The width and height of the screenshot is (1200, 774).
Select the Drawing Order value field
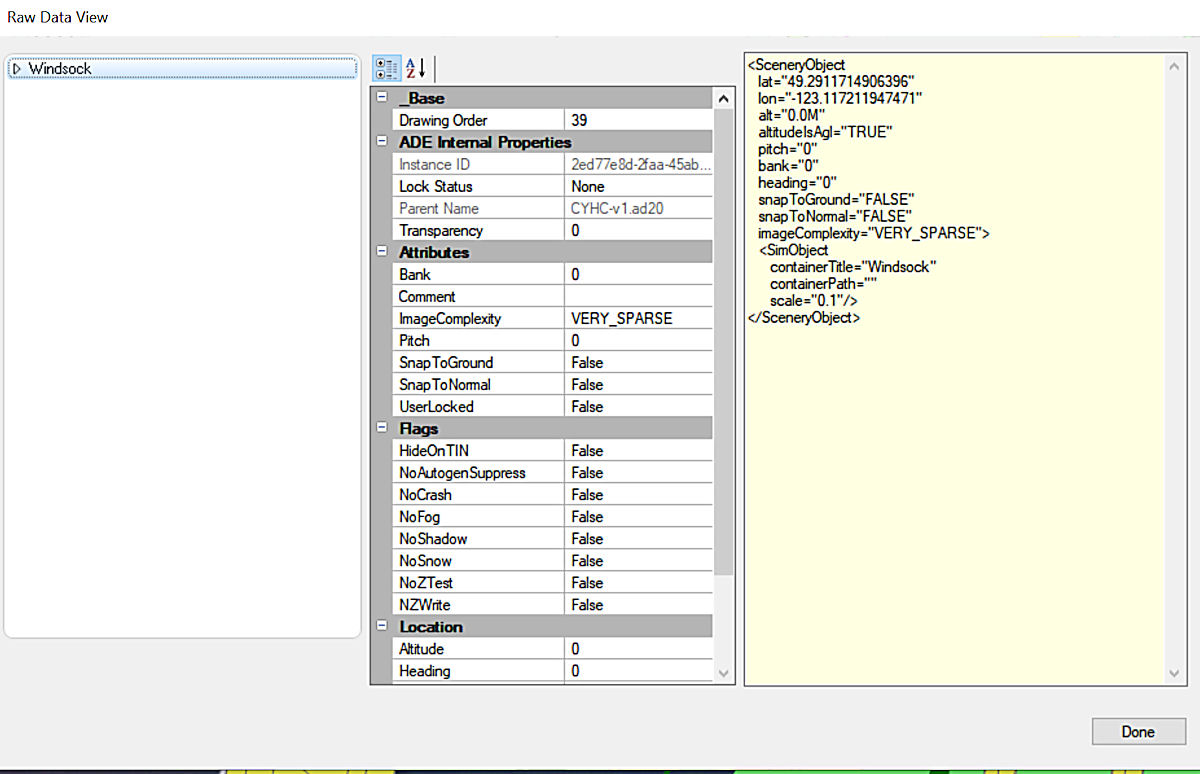[x=638, y=118]
